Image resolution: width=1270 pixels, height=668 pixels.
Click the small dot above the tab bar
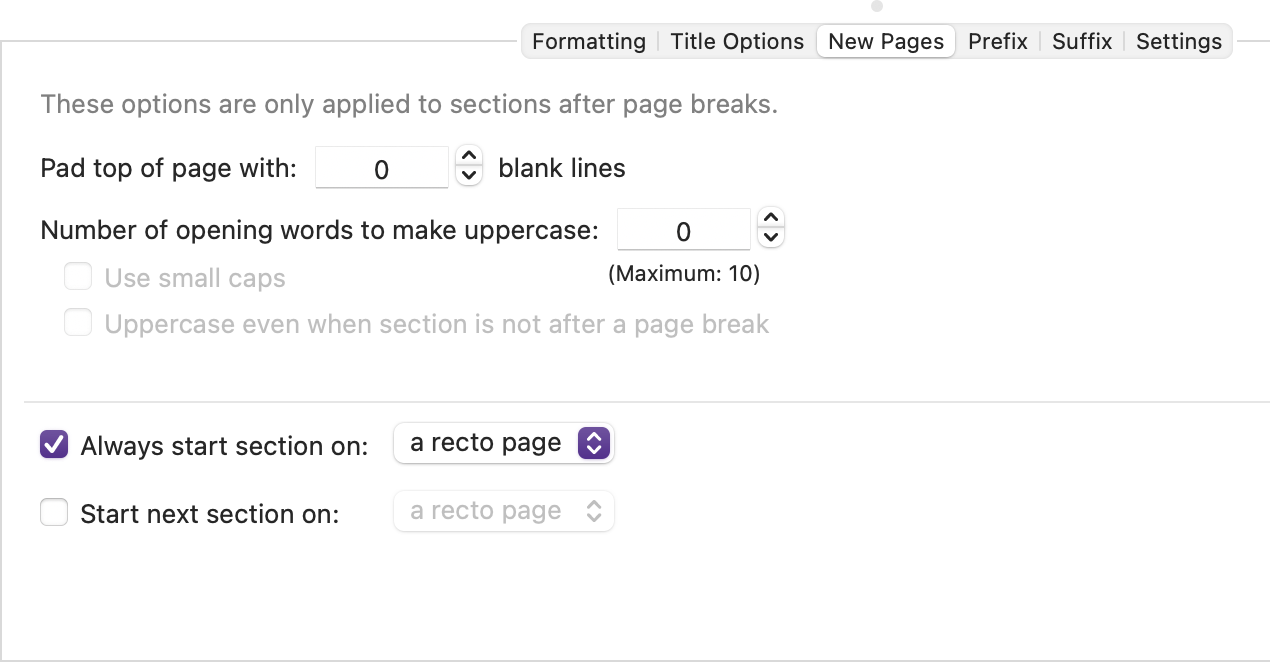[877, 5]
